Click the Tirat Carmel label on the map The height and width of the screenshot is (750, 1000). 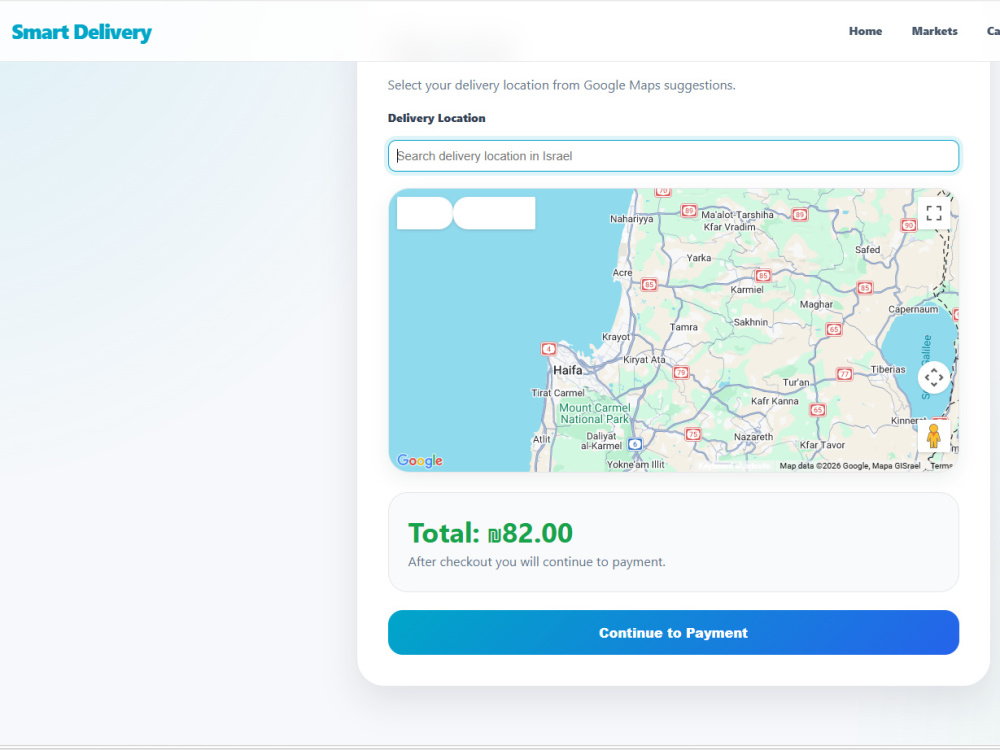pyautogui.click(x=558, y=393)
